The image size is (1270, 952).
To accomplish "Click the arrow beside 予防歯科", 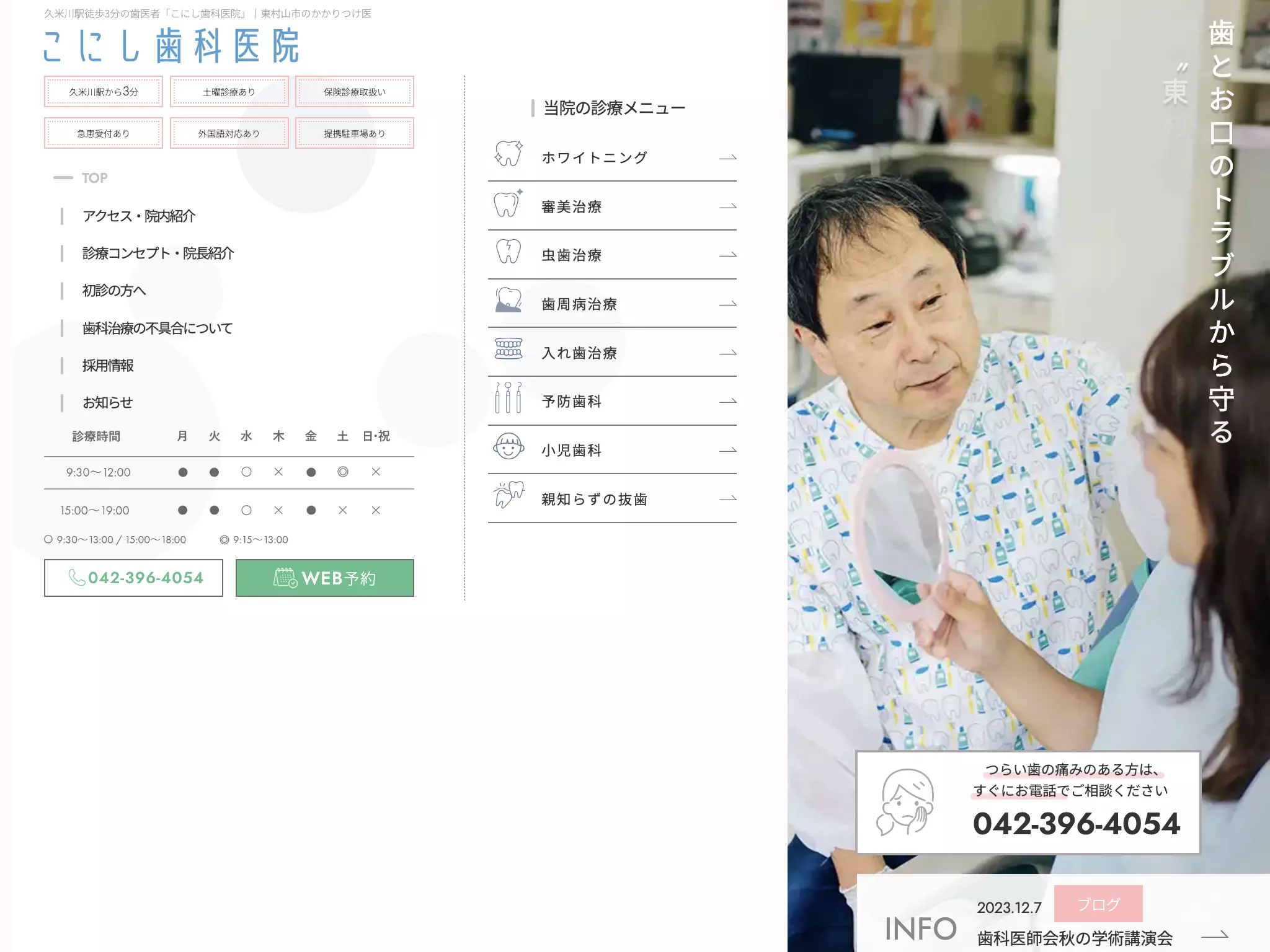I will coord(727,401).
